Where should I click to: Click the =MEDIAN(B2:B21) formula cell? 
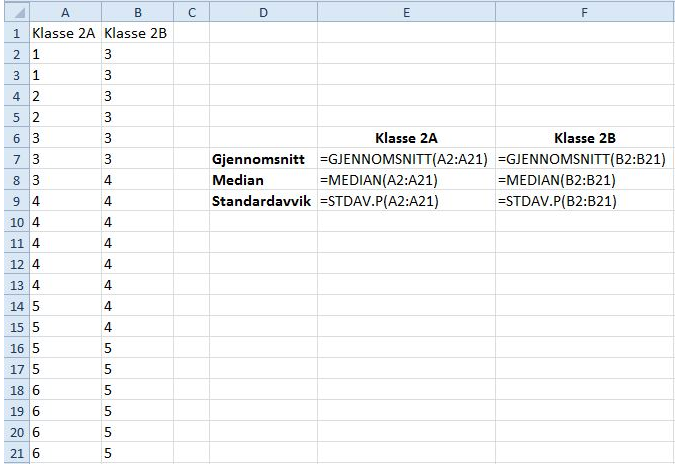[583, 181]
